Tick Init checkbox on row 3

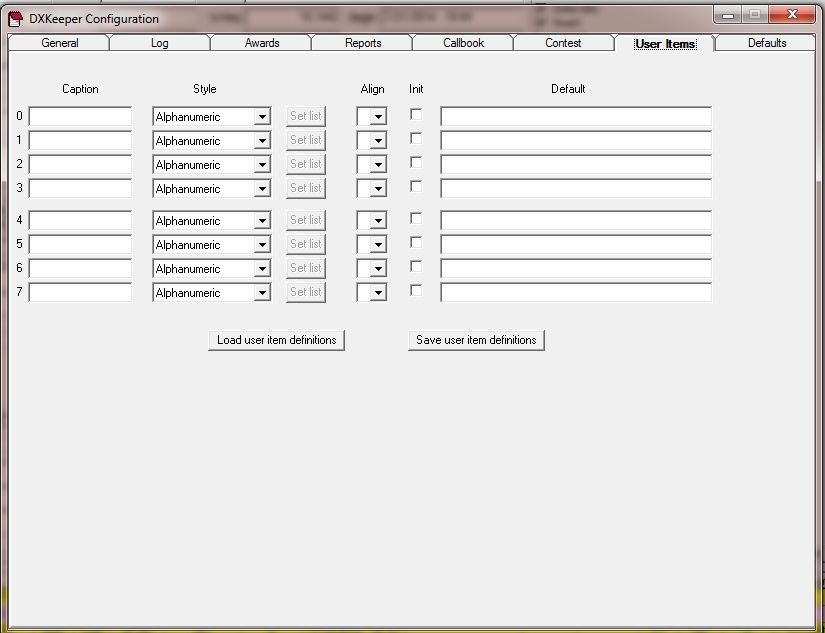coord(416,186)
